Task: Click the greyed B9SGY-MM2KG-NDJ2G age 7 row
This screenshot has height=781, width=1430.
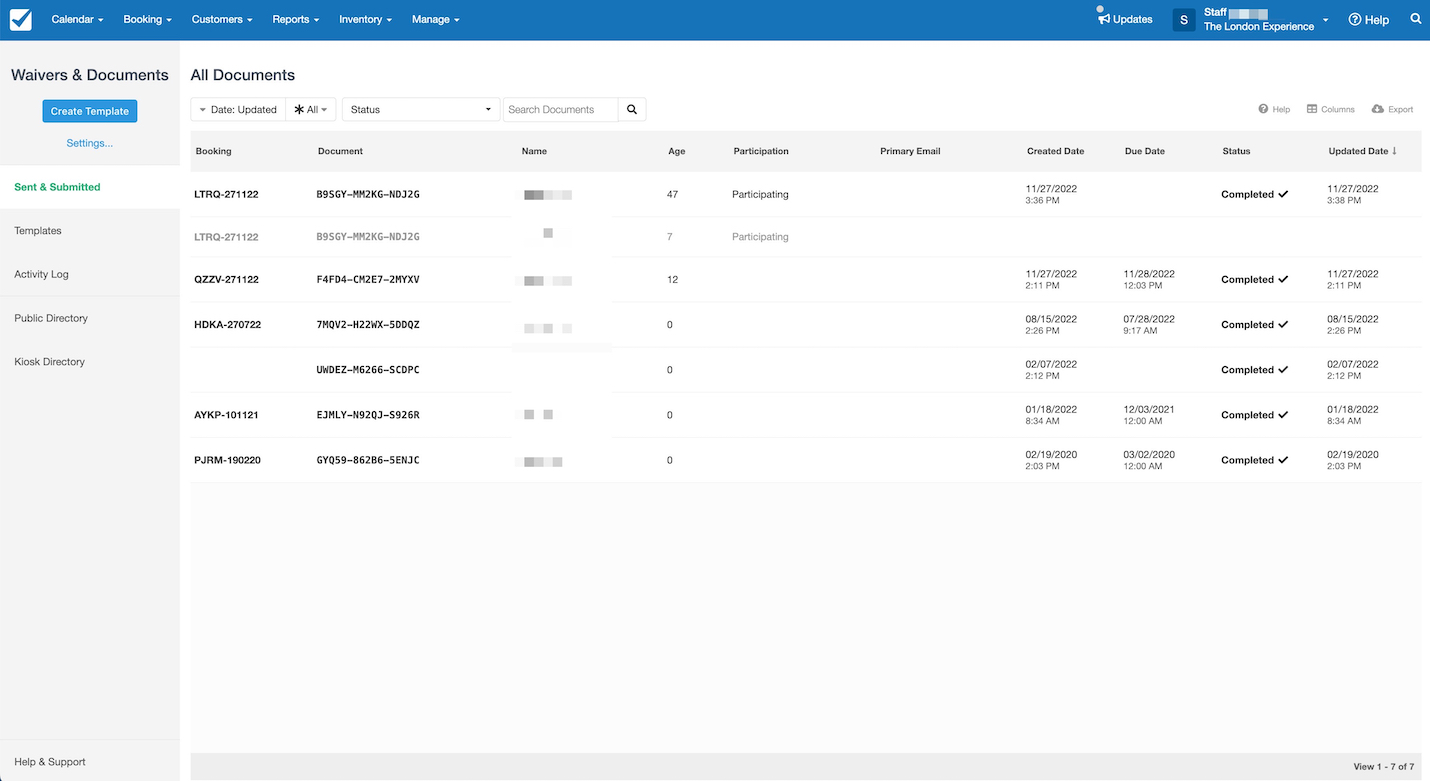Action: click(806, 237)
